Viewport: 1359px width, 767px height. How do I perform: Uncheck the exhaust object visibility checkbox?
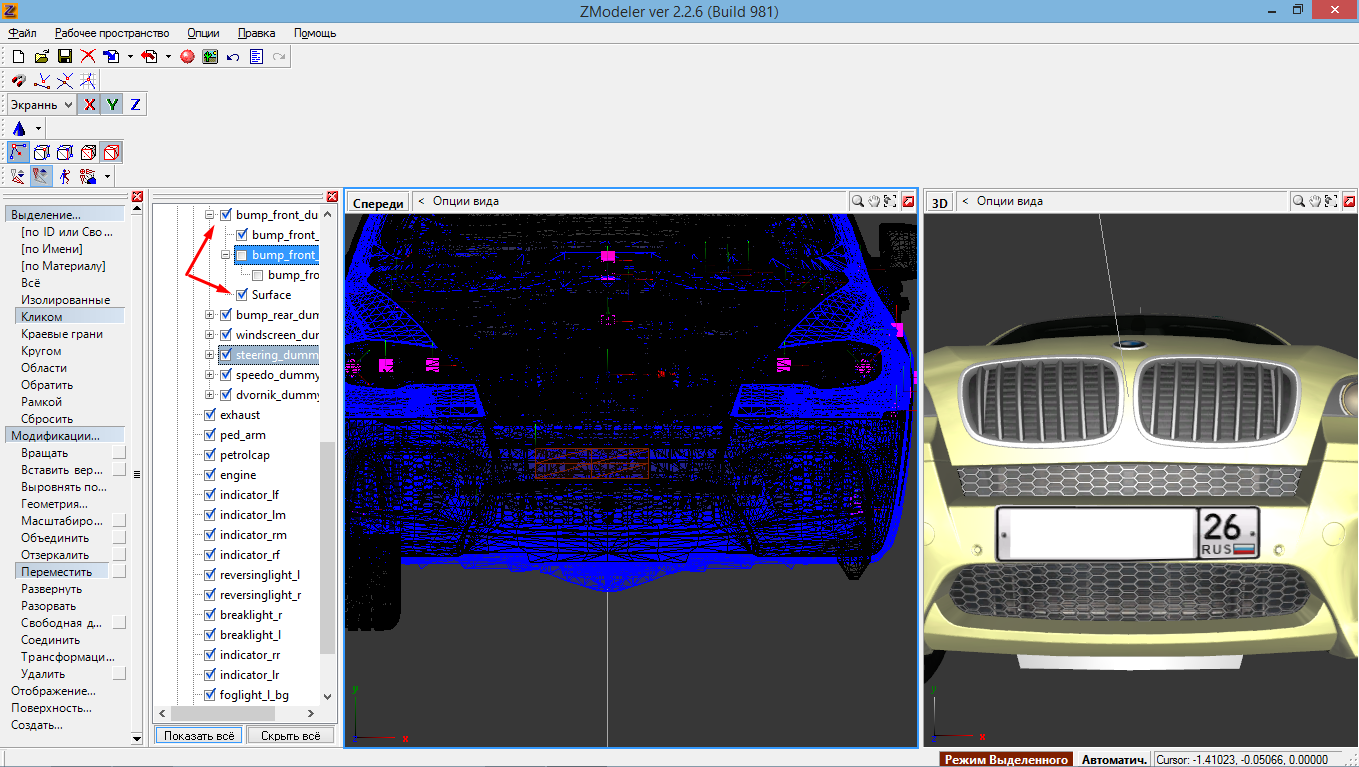pyautogui.click(x=210, y=415)
